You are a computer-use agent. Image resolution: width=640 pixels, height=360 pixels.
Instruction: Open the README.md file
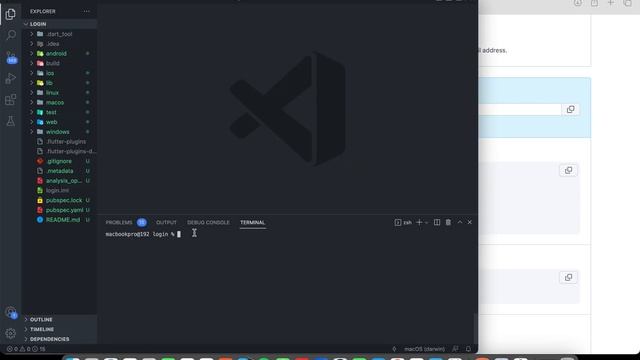point(59,220)
